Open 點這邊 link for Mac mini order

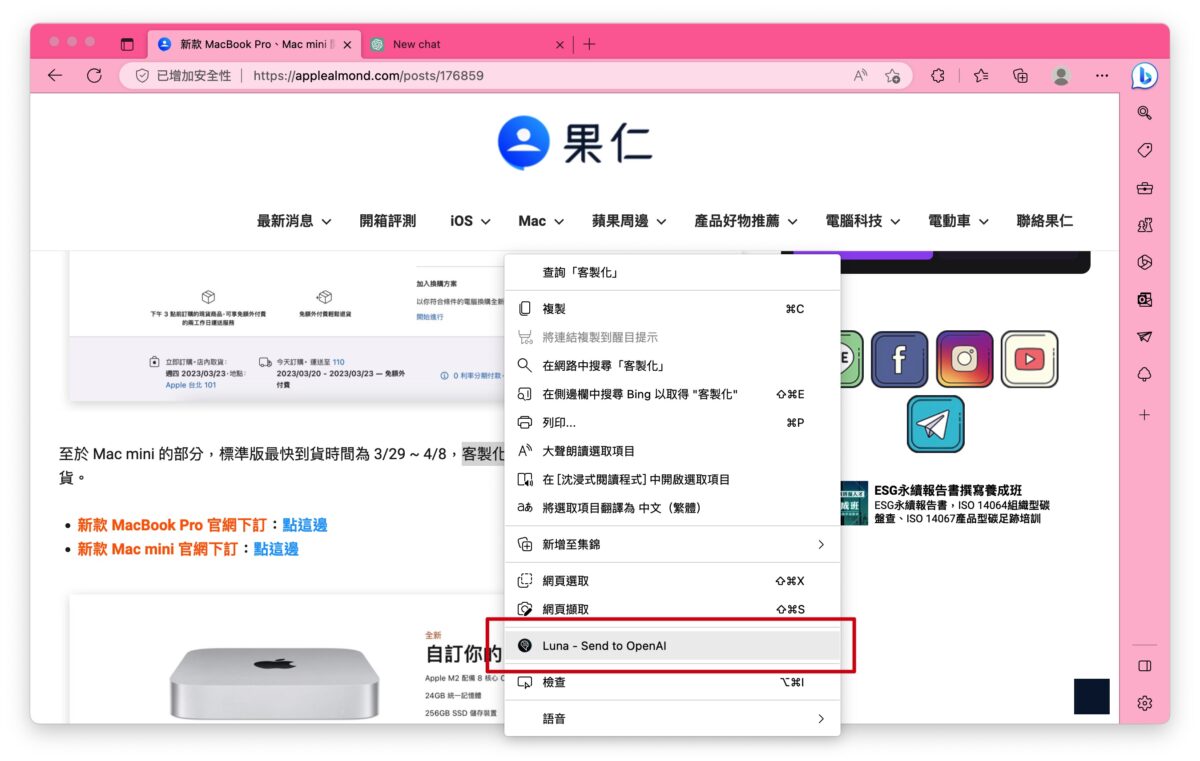click(x=276, y=549)
